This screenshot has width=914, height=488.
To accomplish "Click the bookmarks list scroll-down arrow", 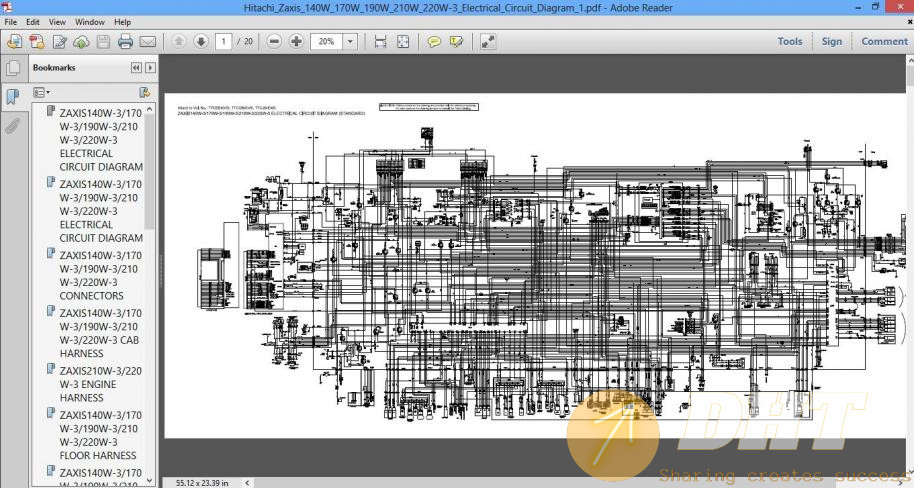I will pyautogui.click(x=150, y=480).
